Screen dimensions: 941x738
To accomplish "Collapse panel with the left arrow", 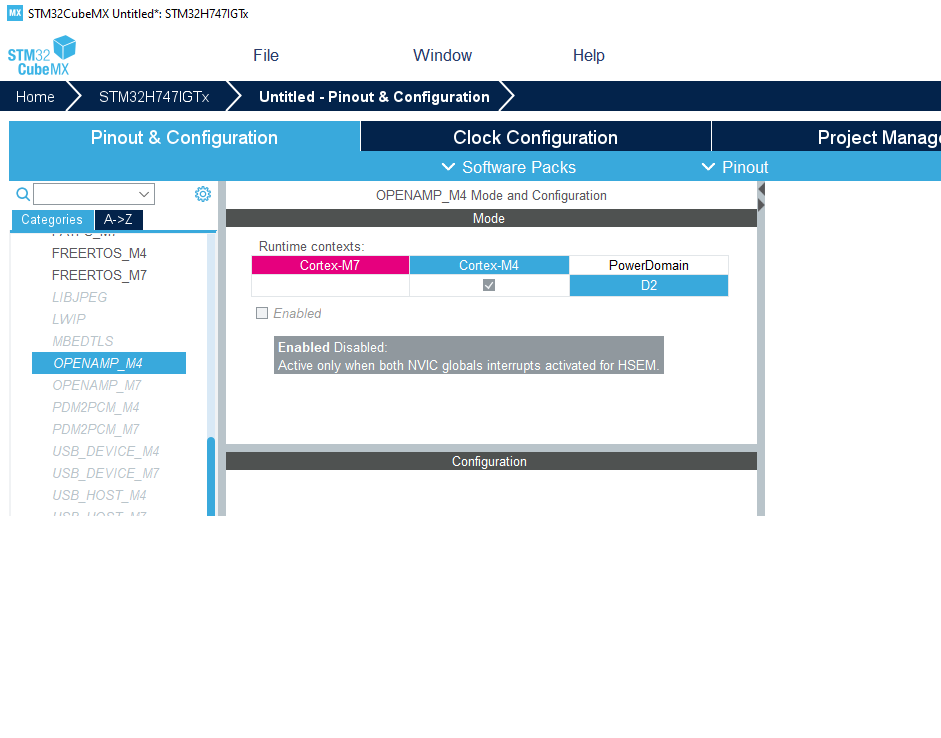I will [761, 189].
